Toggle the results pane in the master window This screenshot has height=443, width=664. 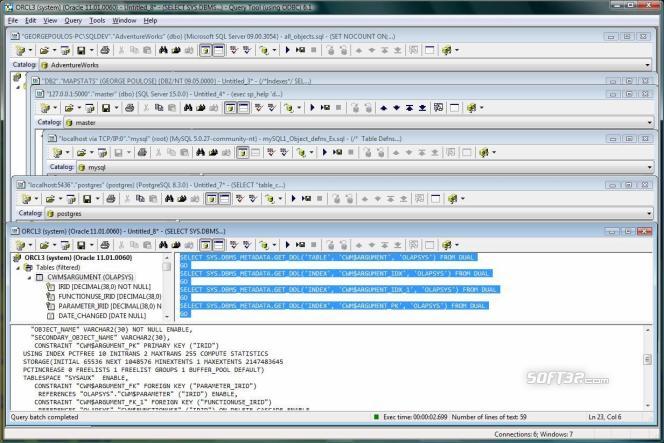243,108
